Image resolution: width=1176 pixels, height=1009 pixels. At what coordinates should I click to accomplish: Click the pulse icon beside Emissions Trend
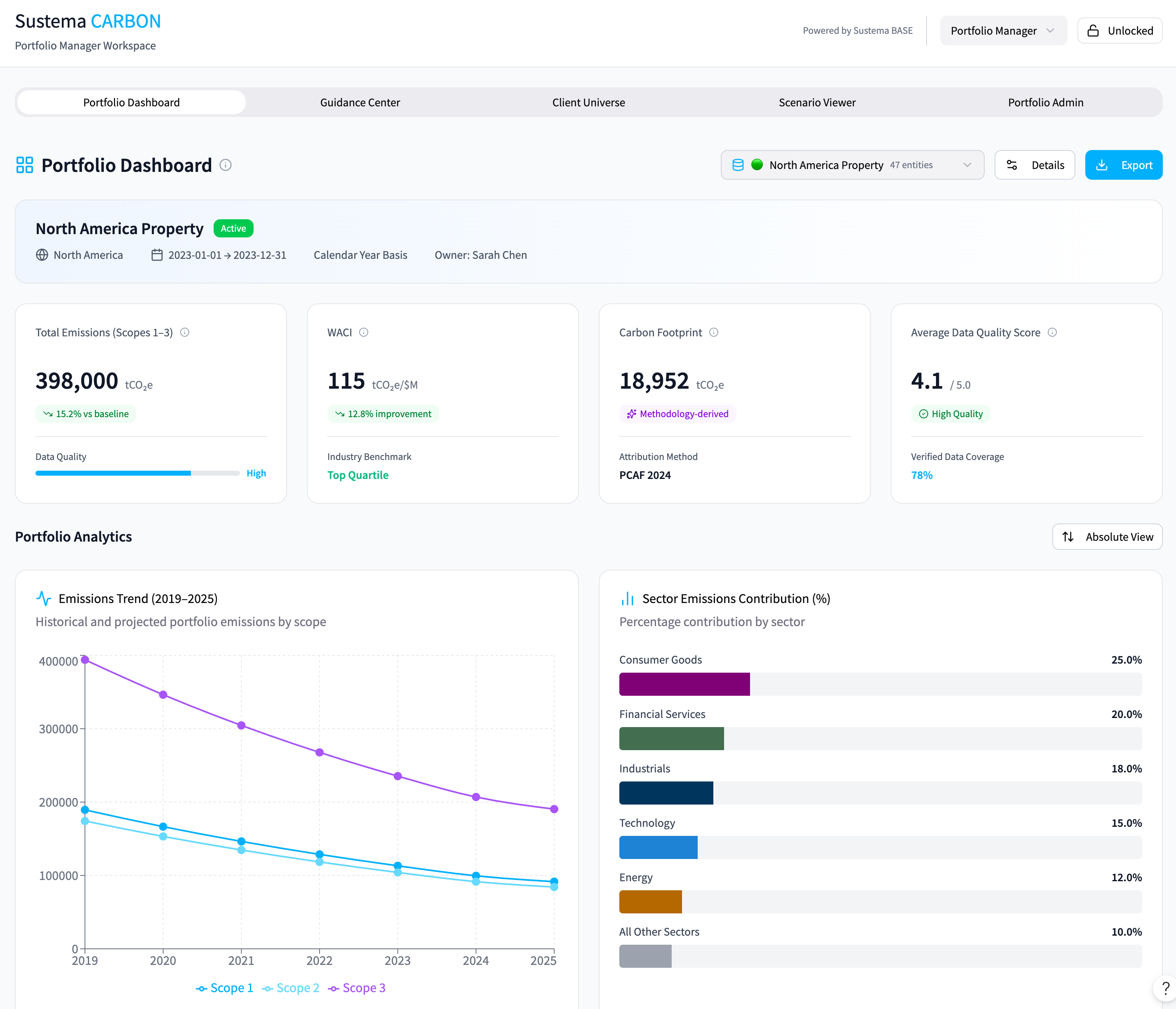click(x=44, y=598)
